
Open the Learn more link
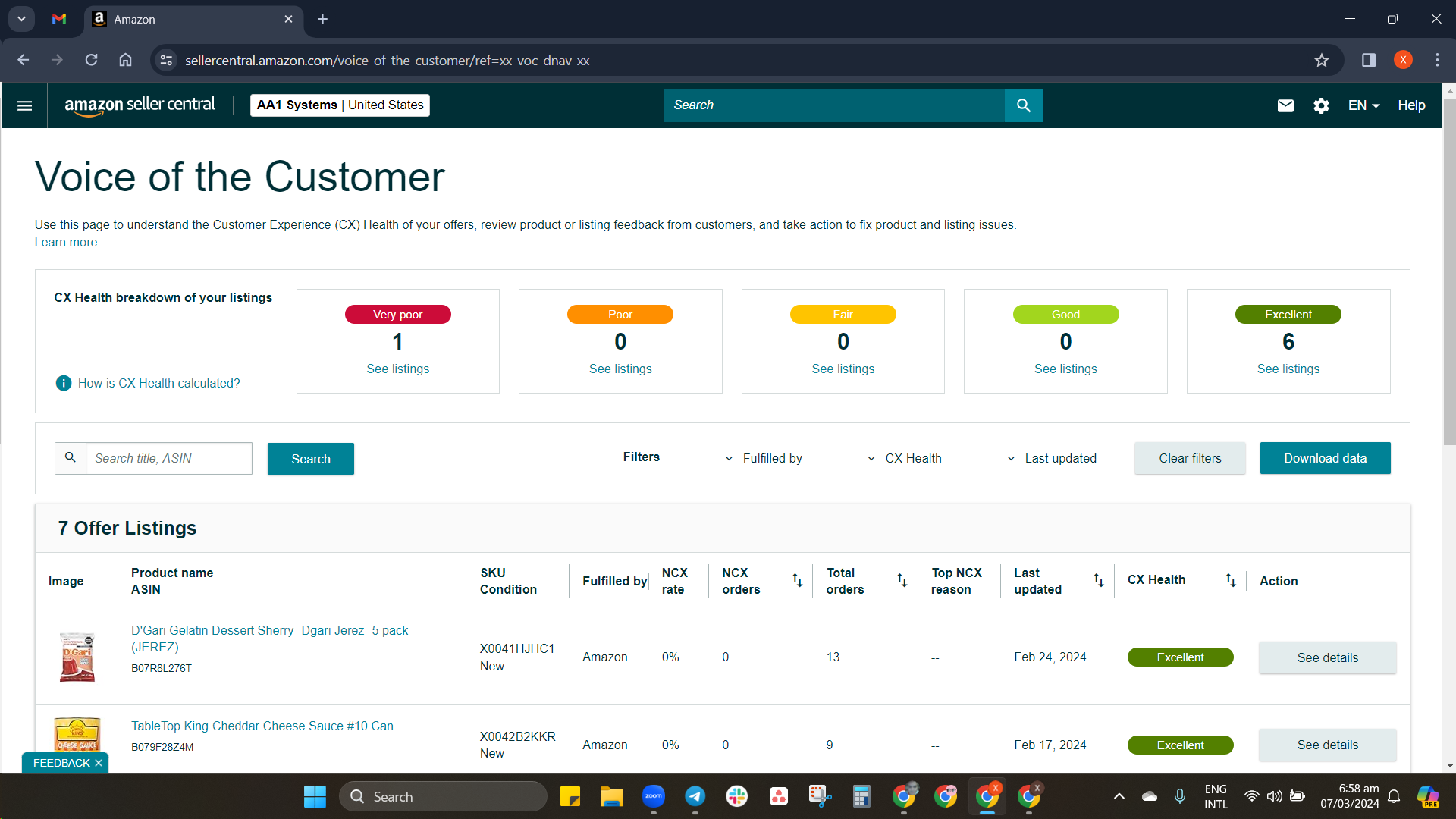[x=66, y=243]
